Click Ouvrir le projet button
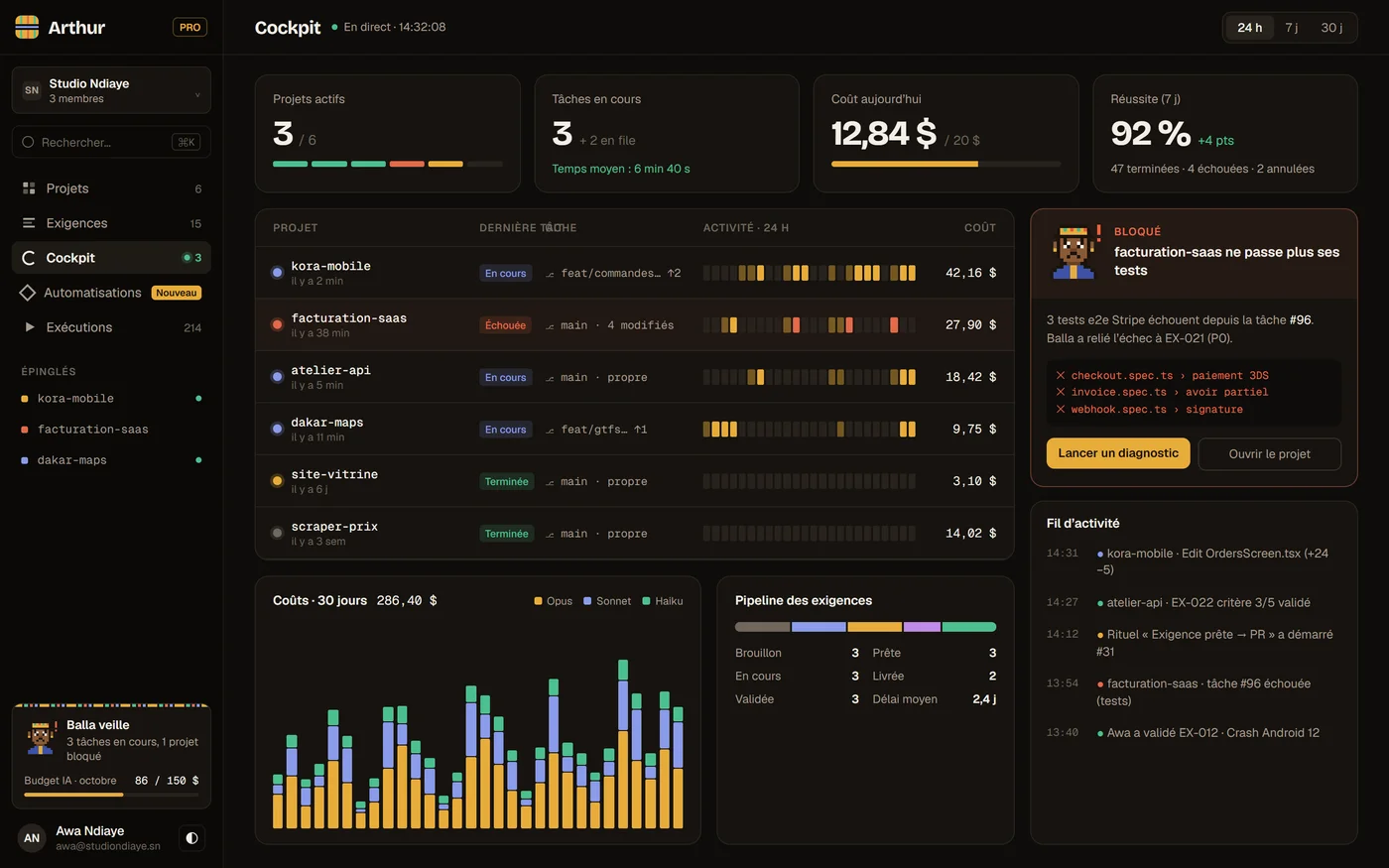Viewport: 1389px width, 868px height. pyautogui.click(x=1270, y=454)
